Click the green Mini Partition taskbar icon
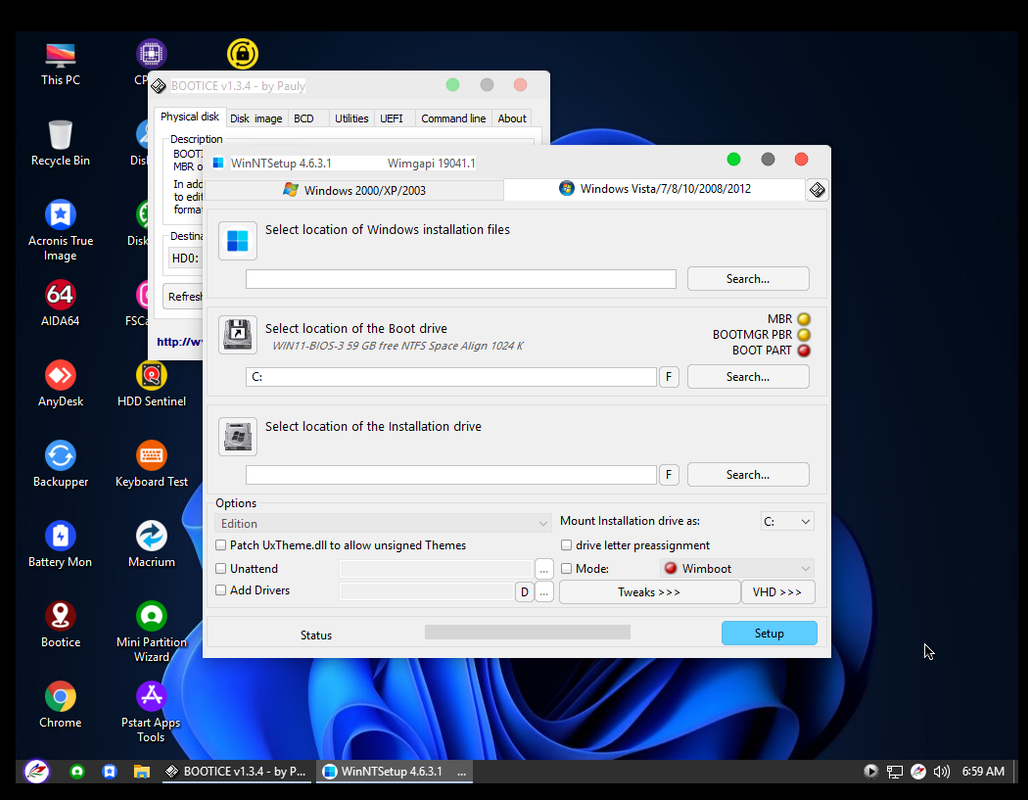1028x800 pixels. click(77, 771)
